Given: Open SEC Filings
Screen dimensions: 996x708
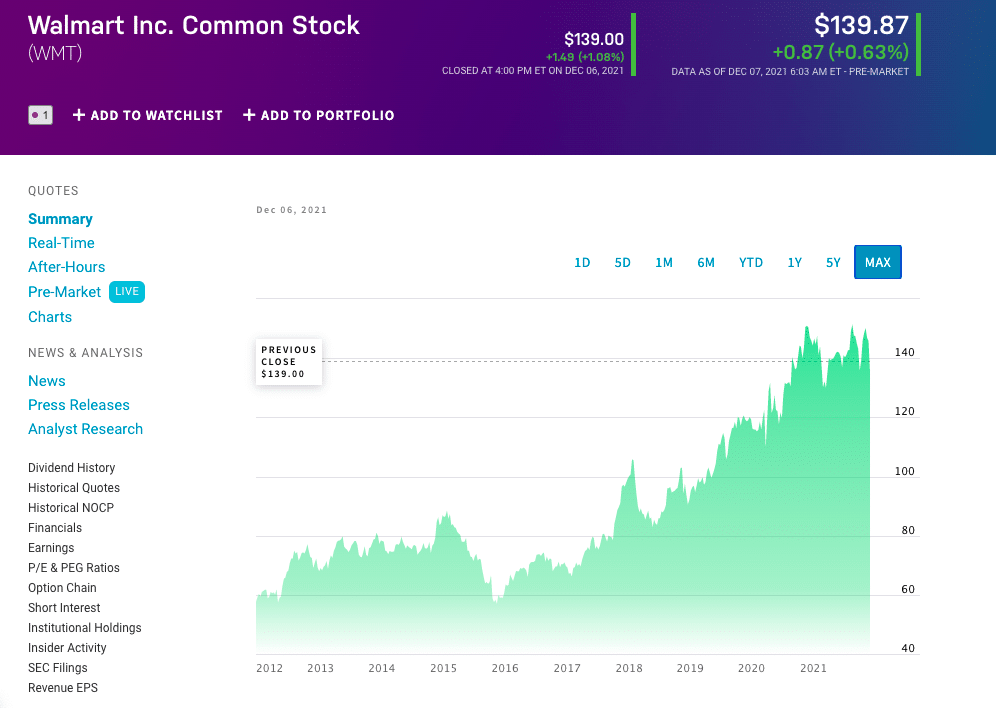Looking at the screenshot, I should (x=58, y=668).
